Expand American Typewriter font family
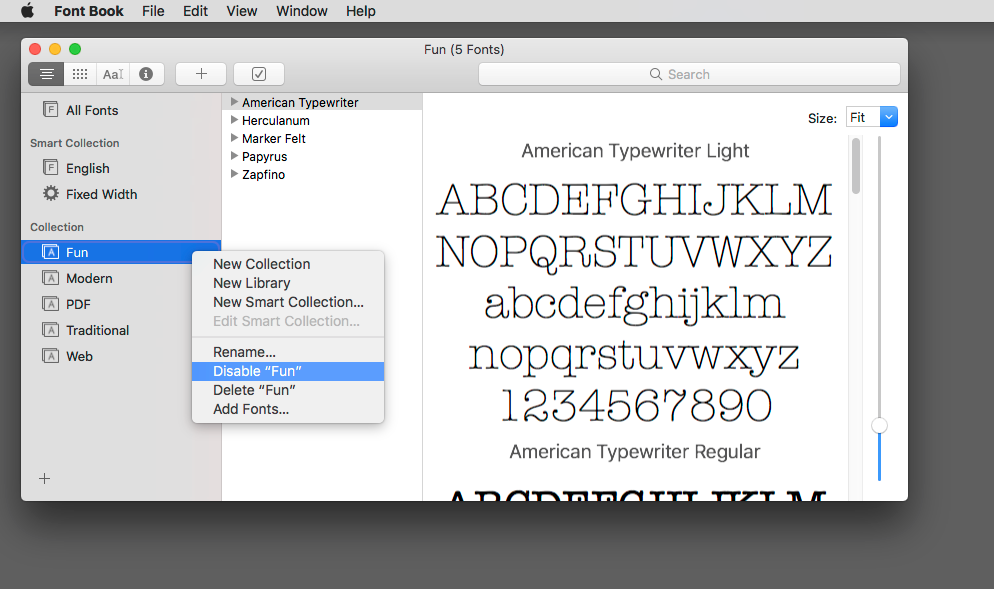The width and height of the screenshot is (994, 589). coord(234,101)
